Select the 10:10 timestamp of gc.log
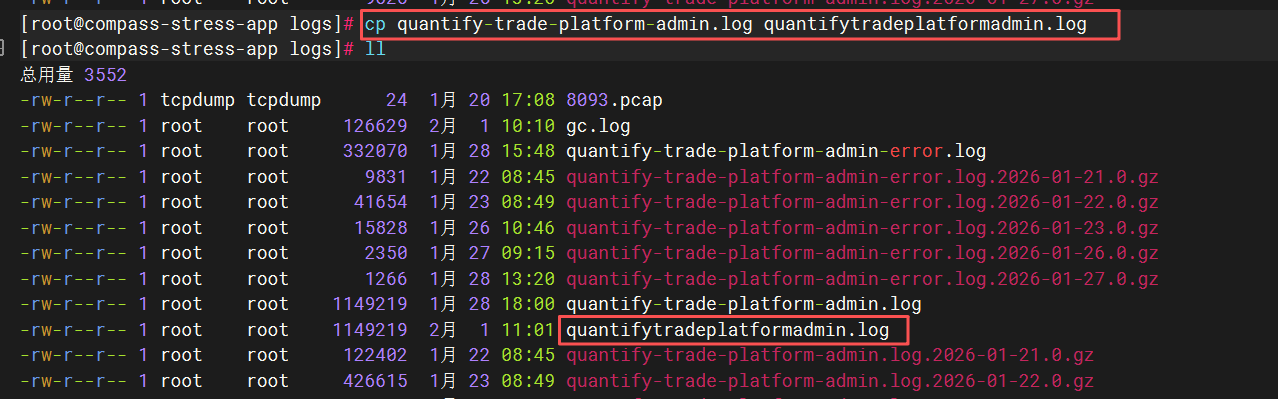The width and height of the screenshot is (1278, 399). 527,126
